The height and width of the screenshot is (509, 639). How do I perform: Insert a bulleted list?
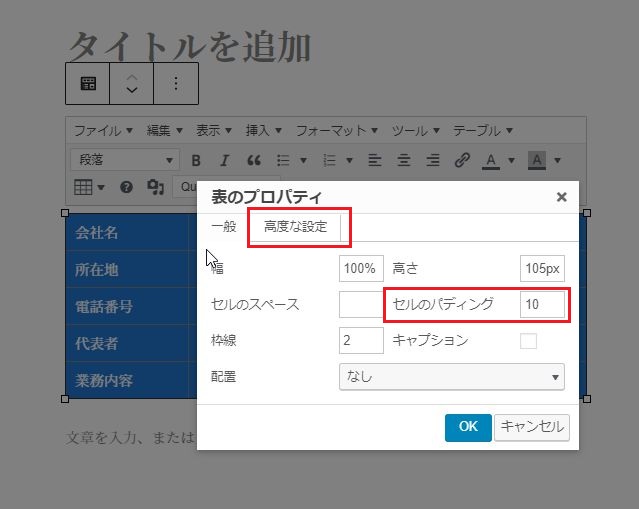point(283,161)
